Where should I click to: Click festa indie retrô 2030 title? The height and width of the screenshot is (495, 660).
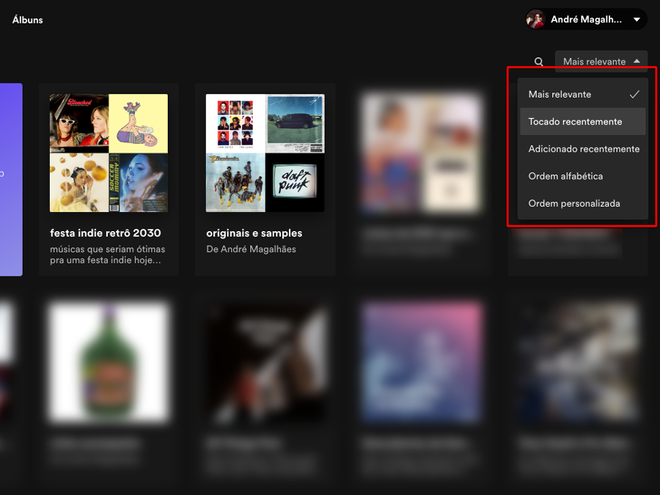(x=105, y=233)
